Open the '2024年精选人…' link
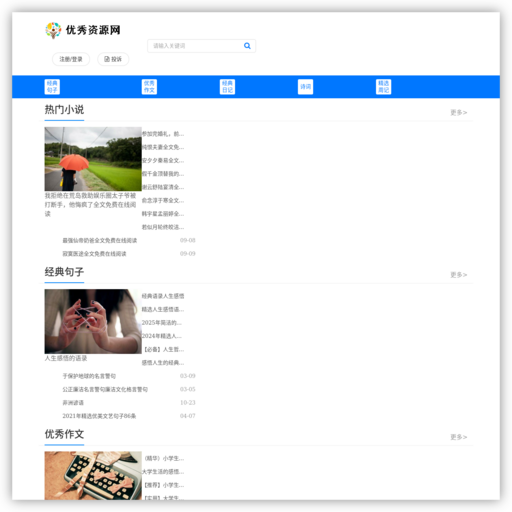 click(162, 336)
